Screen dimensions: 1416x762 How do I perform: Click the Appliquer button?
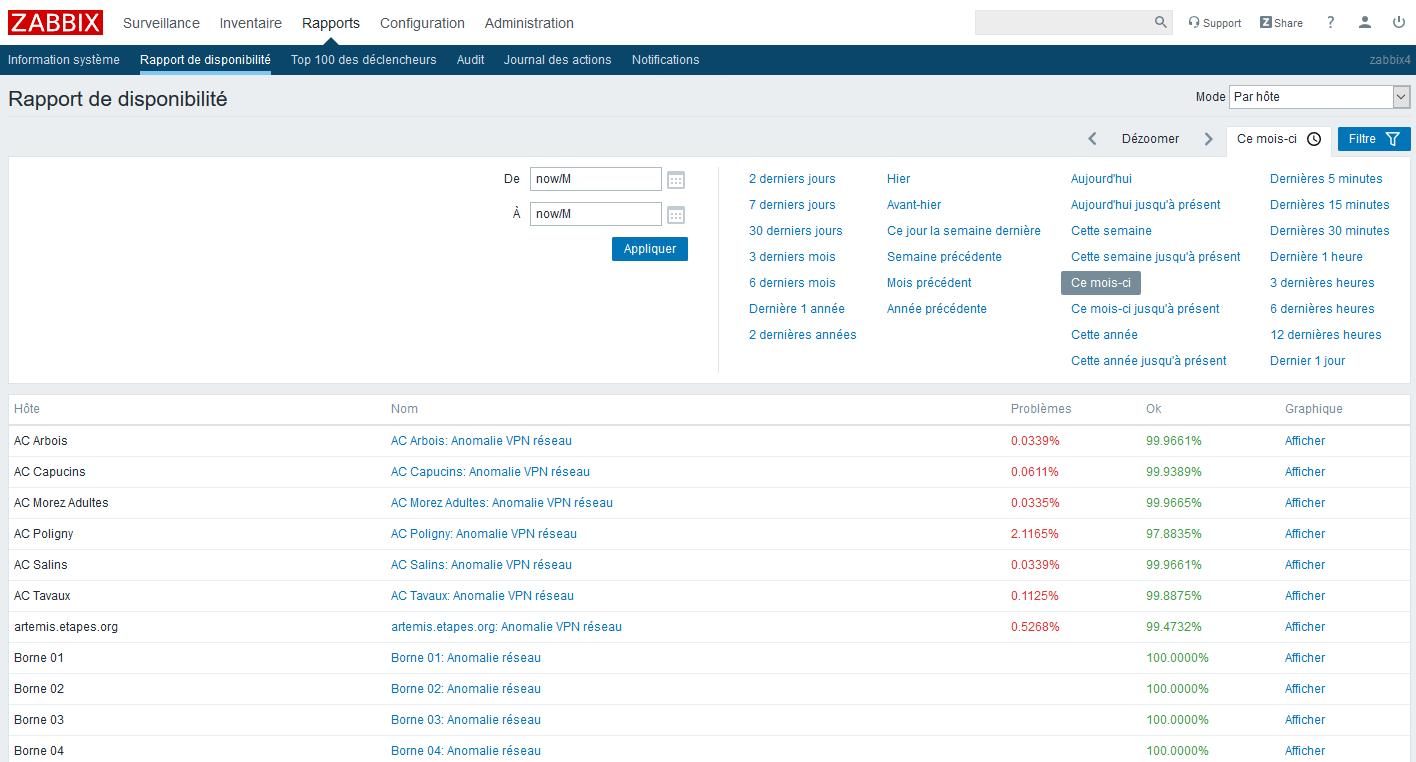click(x=649, y=249)
